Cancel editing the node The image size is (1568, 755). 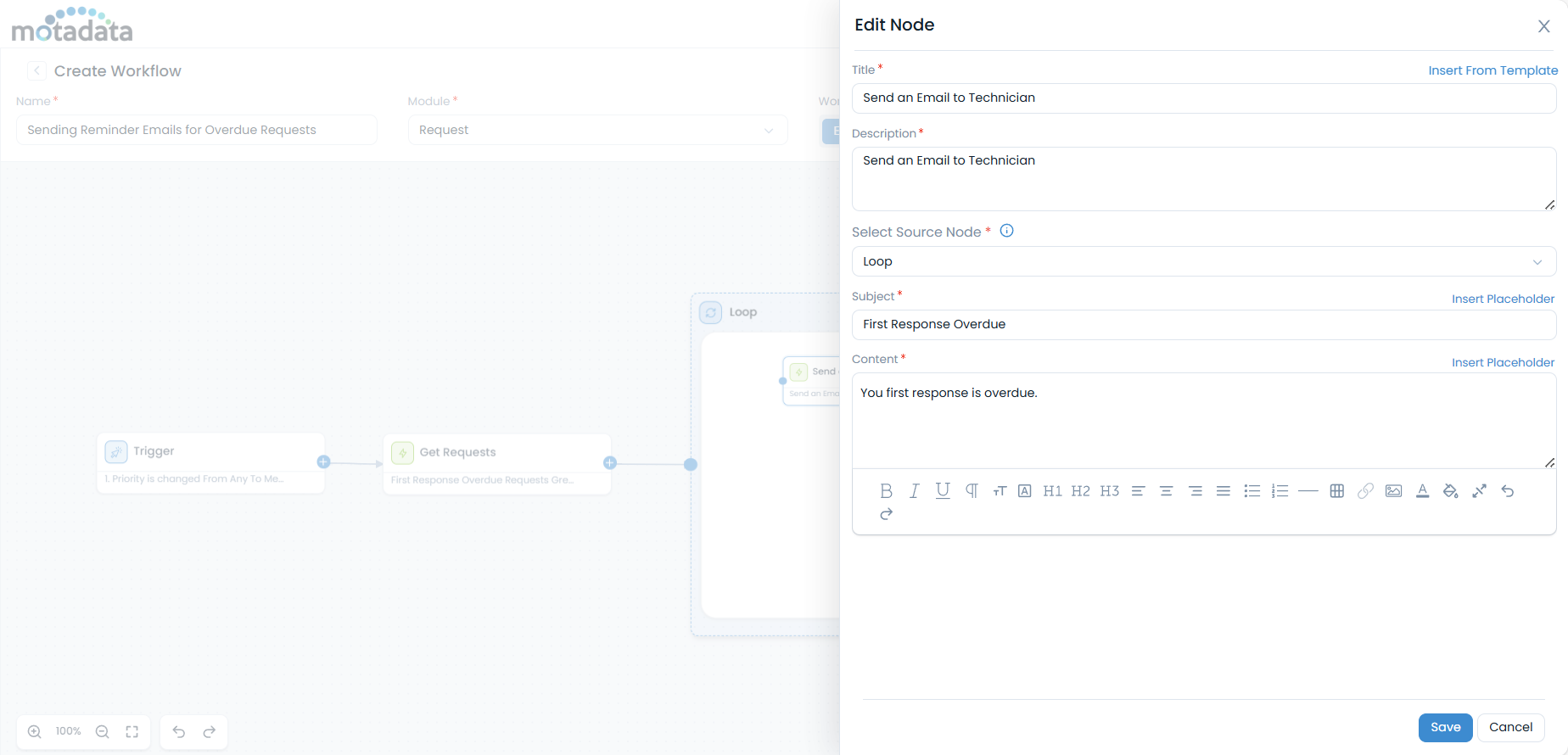[1510, 727]
